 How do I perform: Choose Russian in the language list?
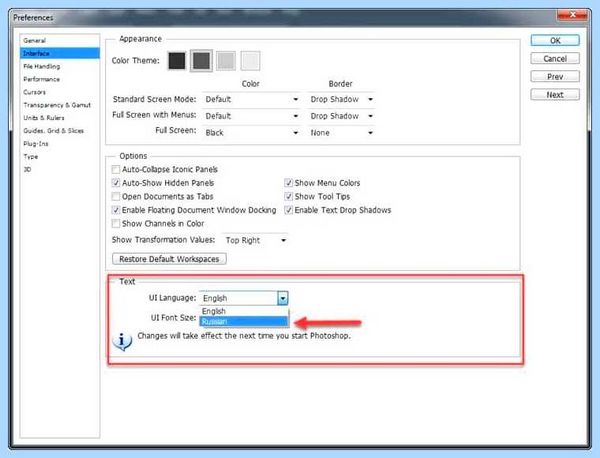(244, 321)
